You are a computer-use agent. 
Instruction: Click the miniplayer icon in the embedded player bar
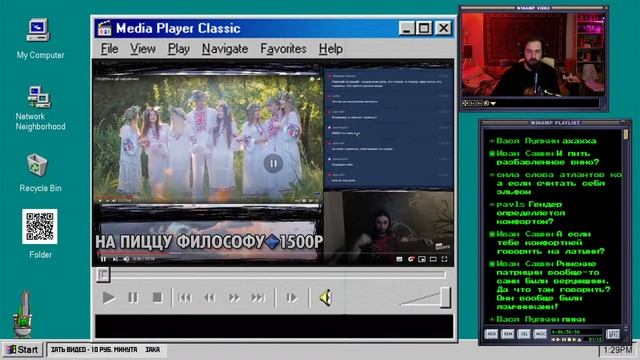click(x=422, y=259)
